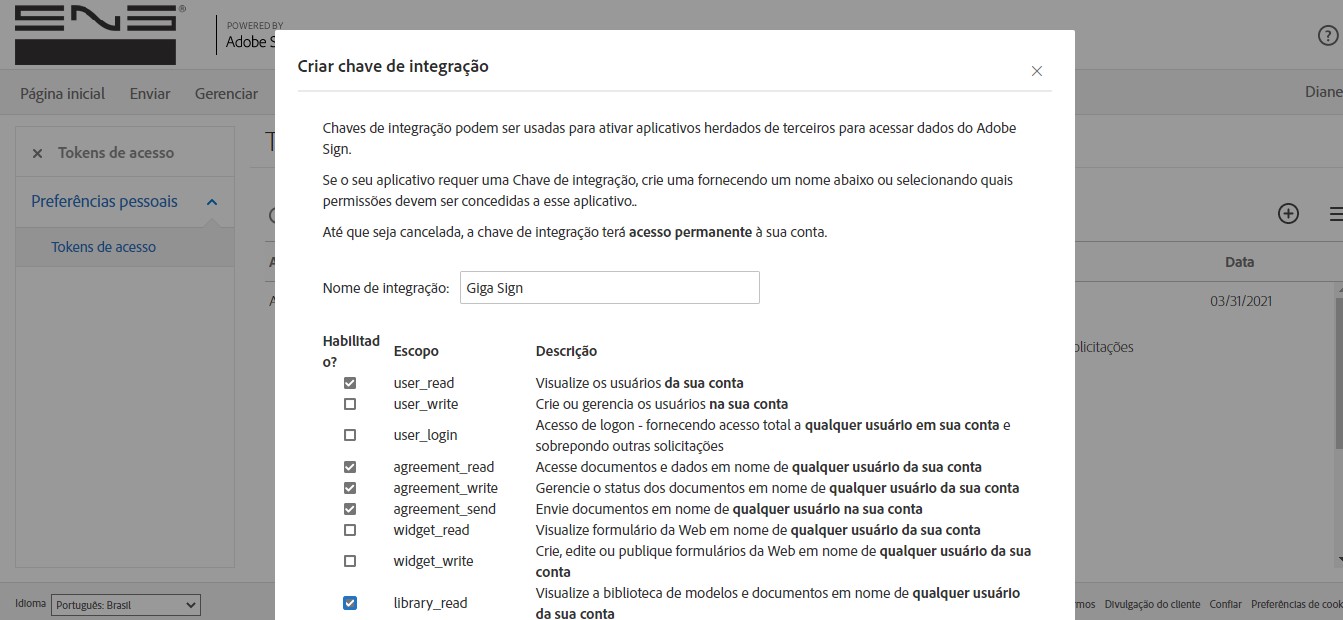Close the Criar chave de integração dialog
Viewport: 1343px width, 620px height.
pyautogui.click(x=1037, y=71)
